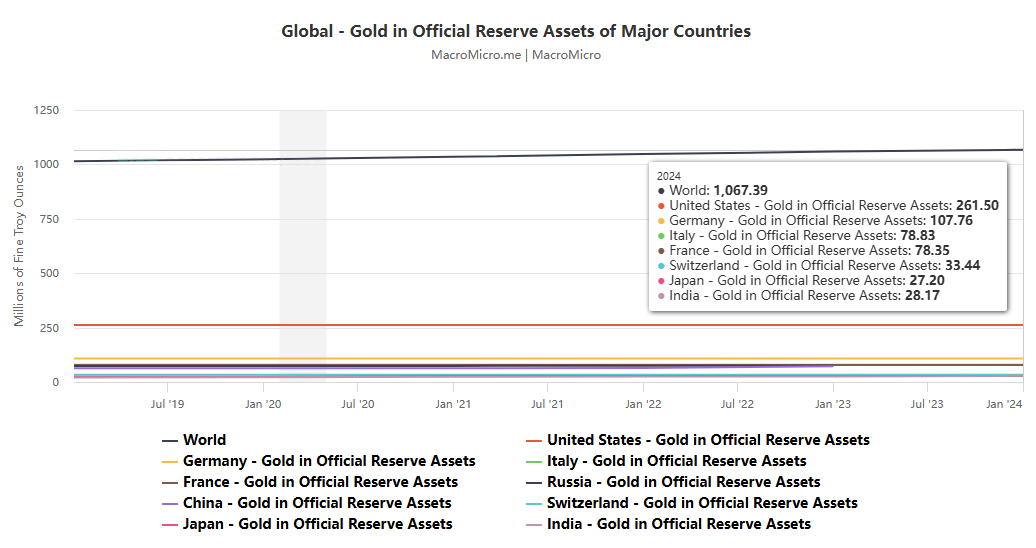Disable the France series in legend
The image size is (1036, 548).
tap(320, 482)
